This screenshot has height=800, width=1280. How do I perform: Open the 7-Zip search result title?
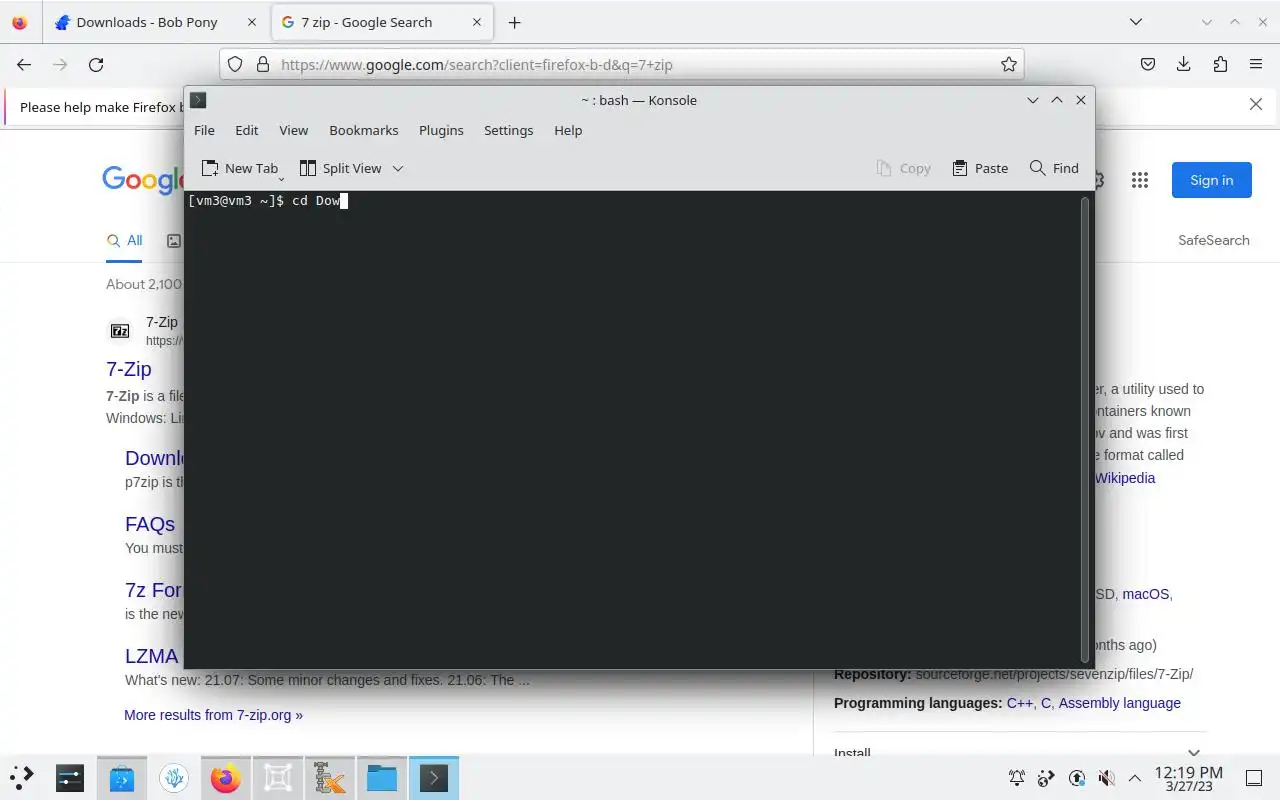[x=129, y=369]
